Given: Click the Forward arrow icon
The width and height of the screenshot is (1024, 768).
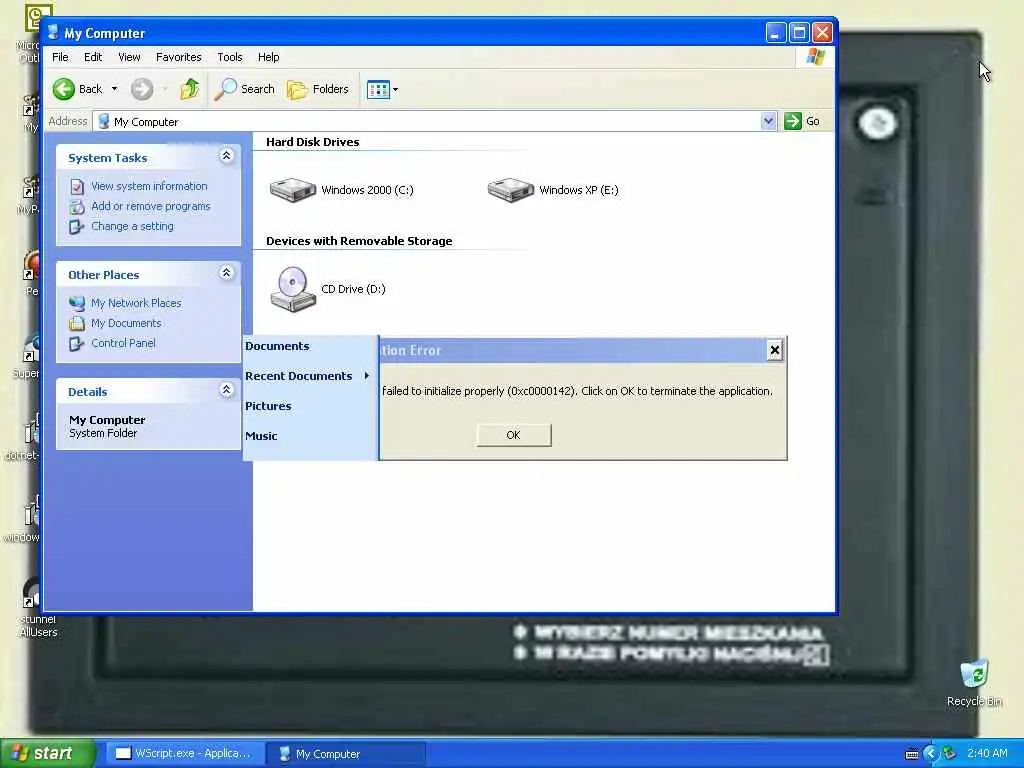Looking at the screenshot, I should coord(142,89).
